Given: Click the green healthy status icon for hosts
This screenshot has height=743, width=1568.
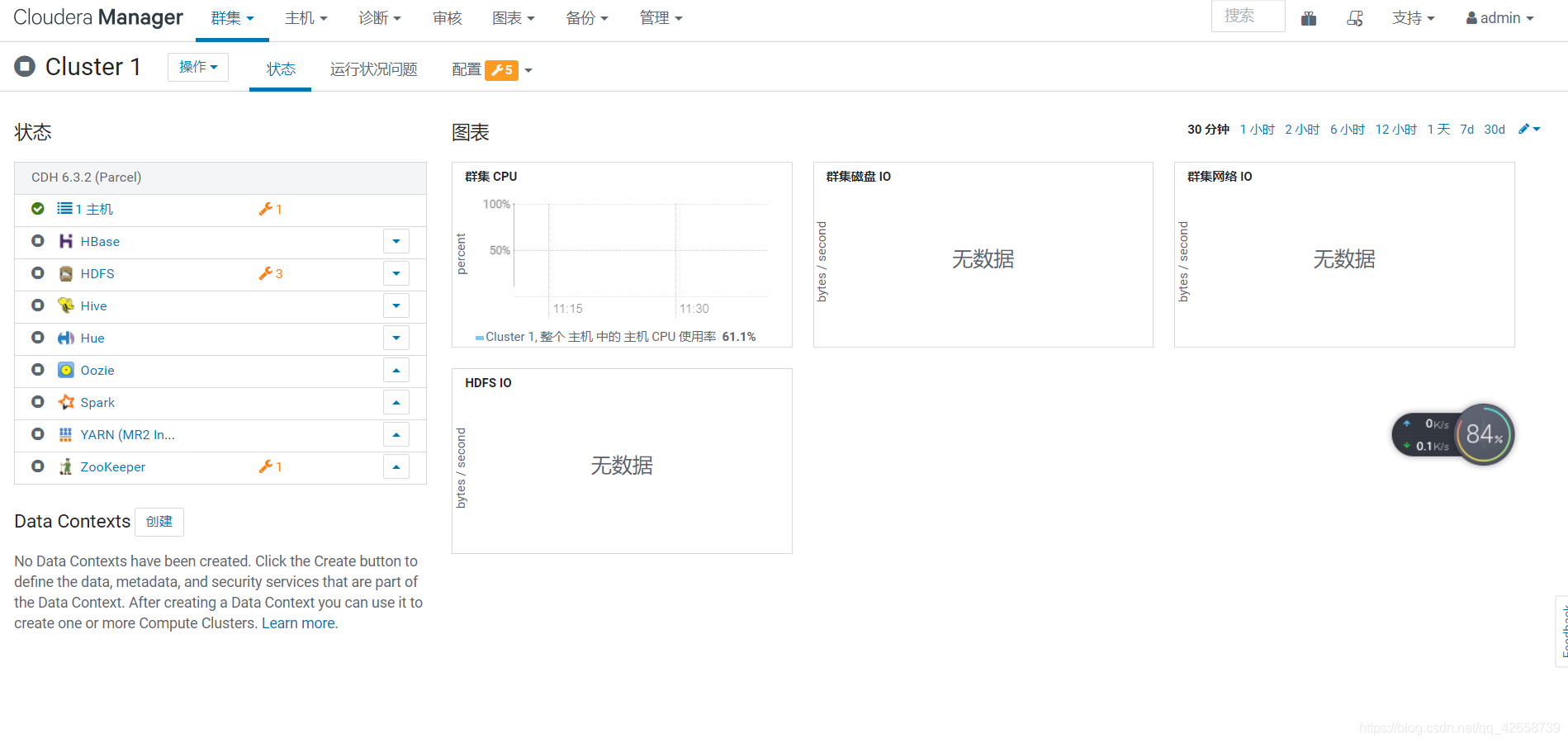Looking at the screenshot, I should click(38, 209).
